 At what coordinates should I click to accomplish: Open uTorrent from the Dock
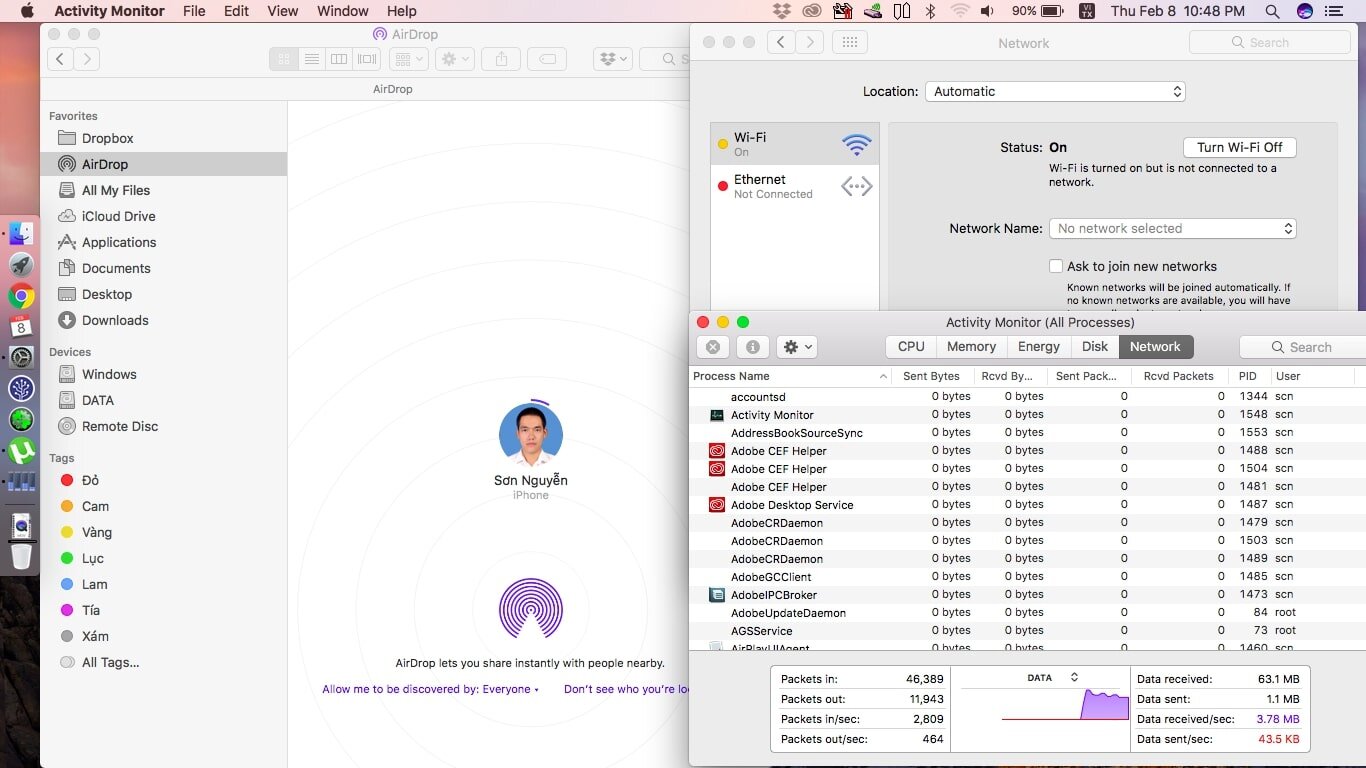tap(21, 451)
